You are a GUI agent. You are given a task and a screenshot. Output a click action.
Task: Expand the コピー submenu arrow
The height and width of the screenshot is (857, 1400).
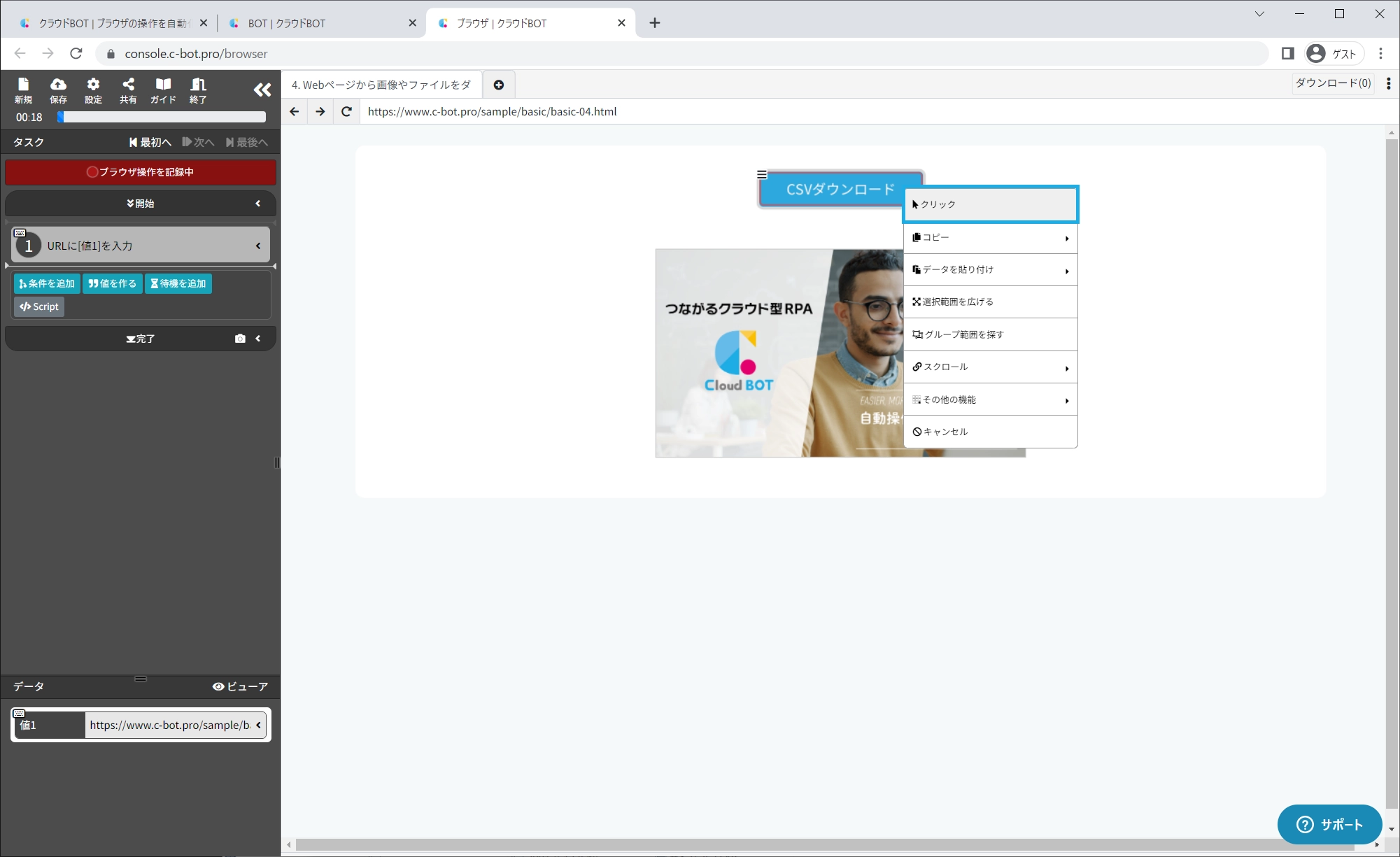pyautogui.click(x=1066, y=239)
